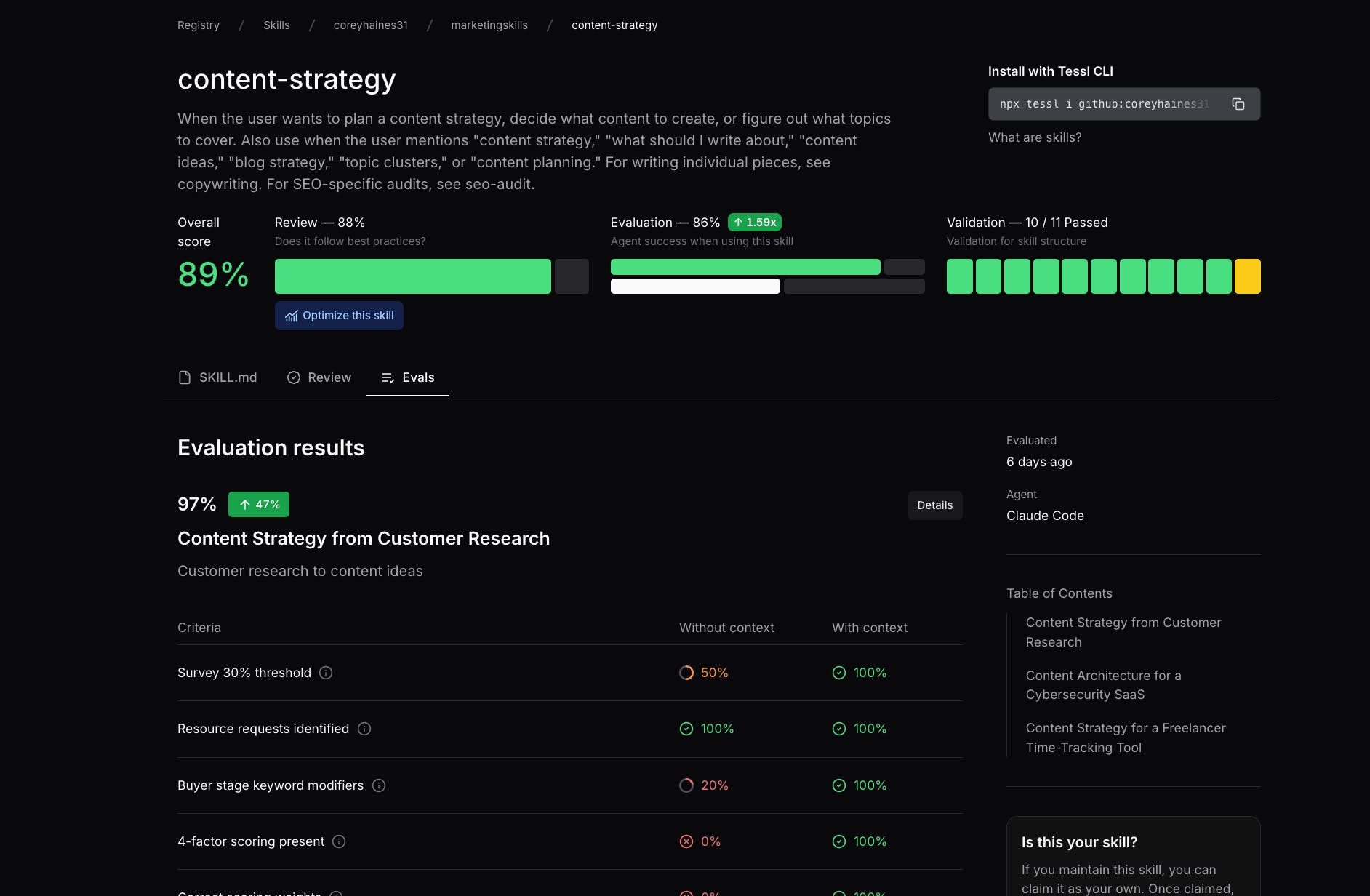Select the Evals tab
The image size is (1370, 896).
(408, 377)
